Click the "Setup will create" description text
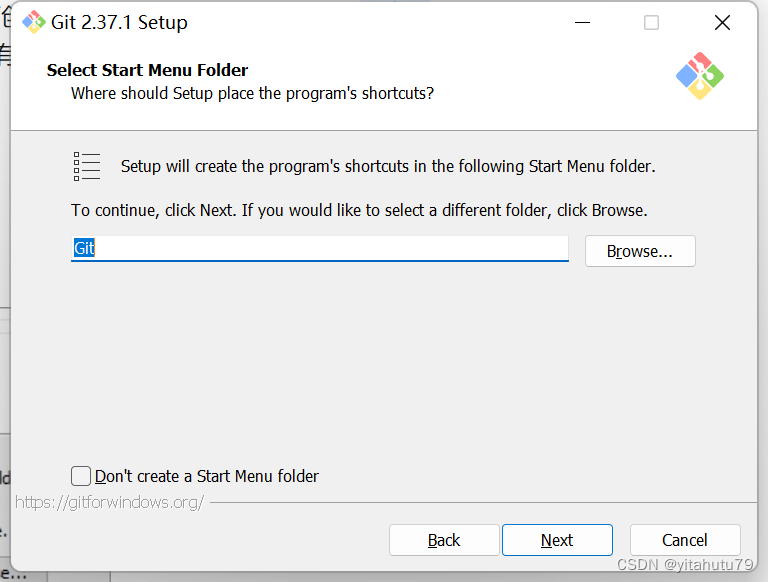This screenshot has height=582, width=768. 388,166
